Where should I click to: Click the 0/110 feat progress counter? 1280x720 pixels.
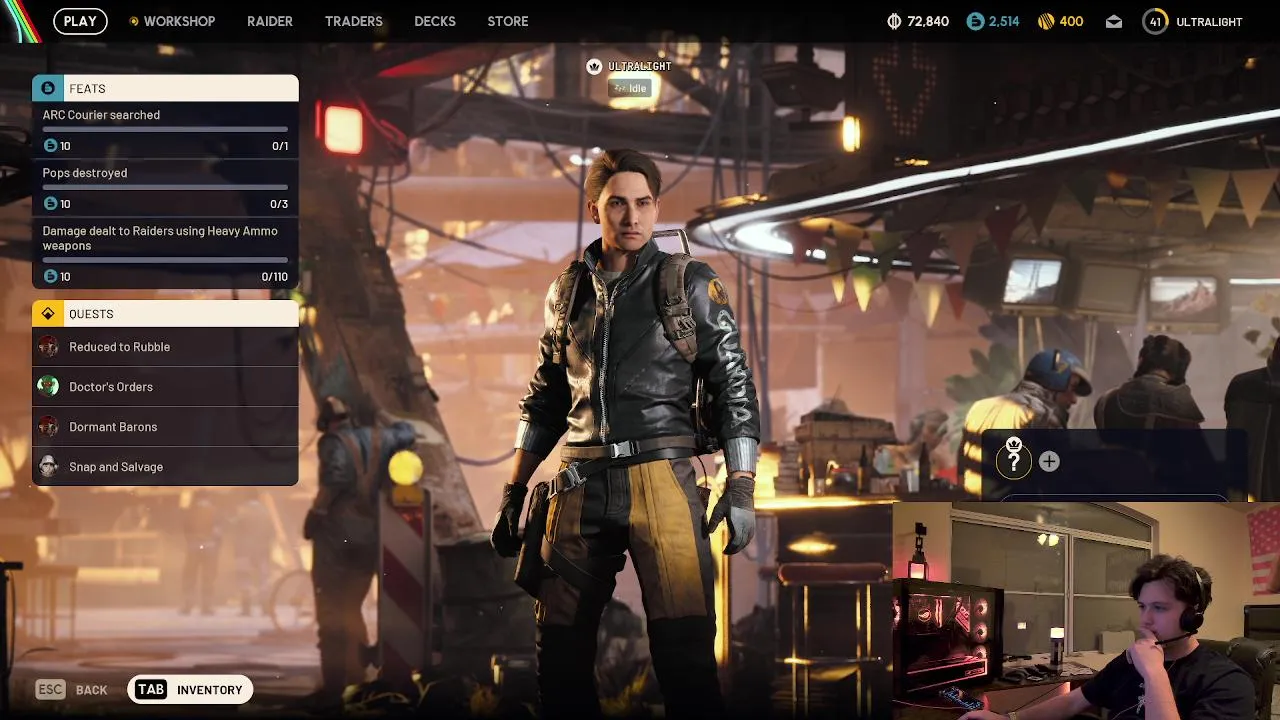[x=274, y=277]
